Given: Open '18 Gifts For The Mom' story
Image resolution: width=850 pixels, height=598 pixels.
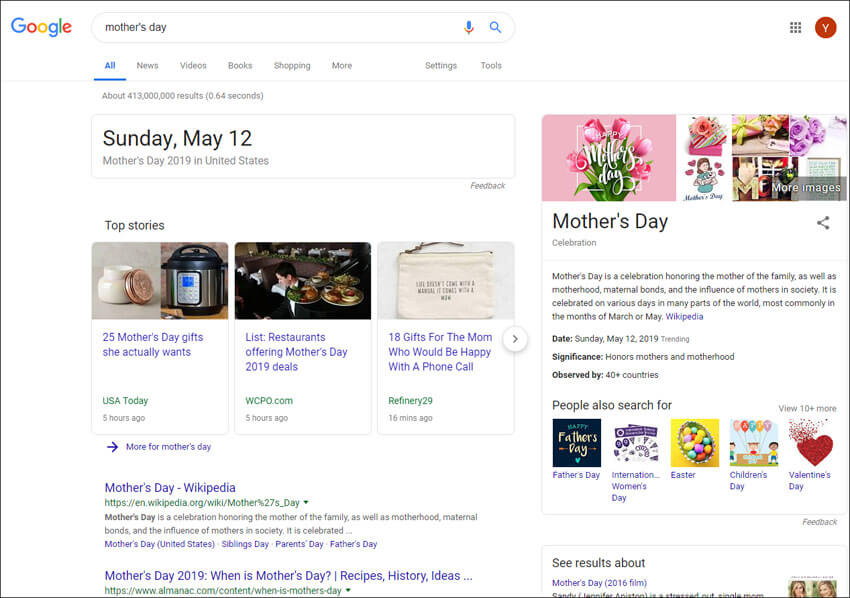Looking at the screenshot, I should coord(440,352).
